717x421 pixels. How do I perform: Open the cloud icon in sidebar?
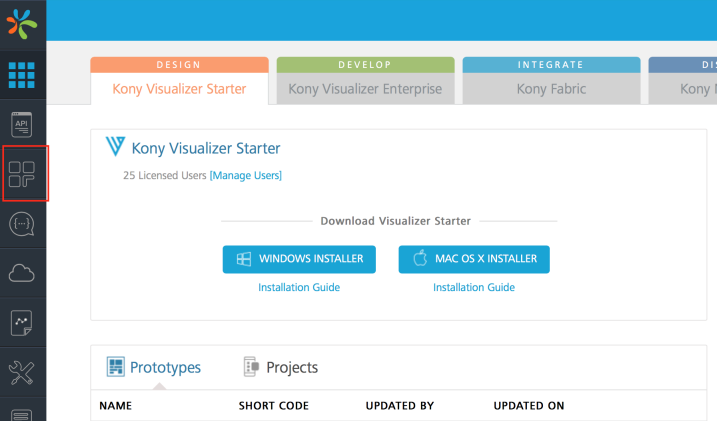point(21,273)
